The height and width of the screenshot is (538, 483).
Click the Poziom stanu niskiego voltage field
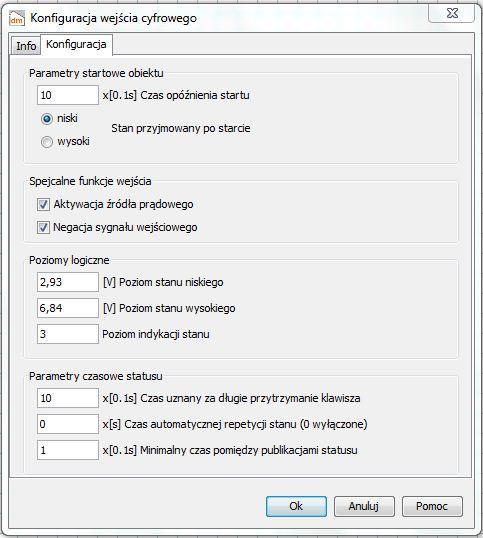pos(68,282)
